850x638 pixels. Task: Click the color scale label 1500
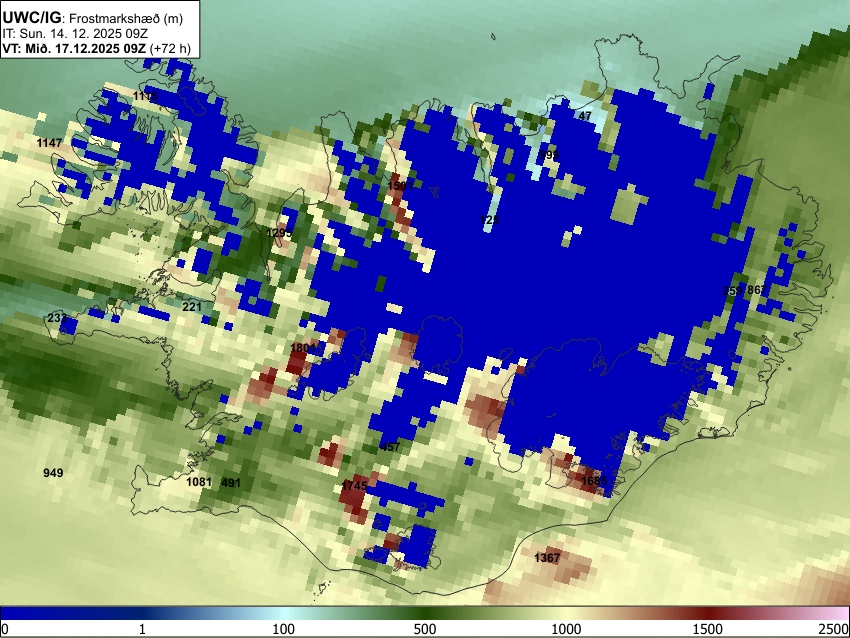tap(708, 629)
